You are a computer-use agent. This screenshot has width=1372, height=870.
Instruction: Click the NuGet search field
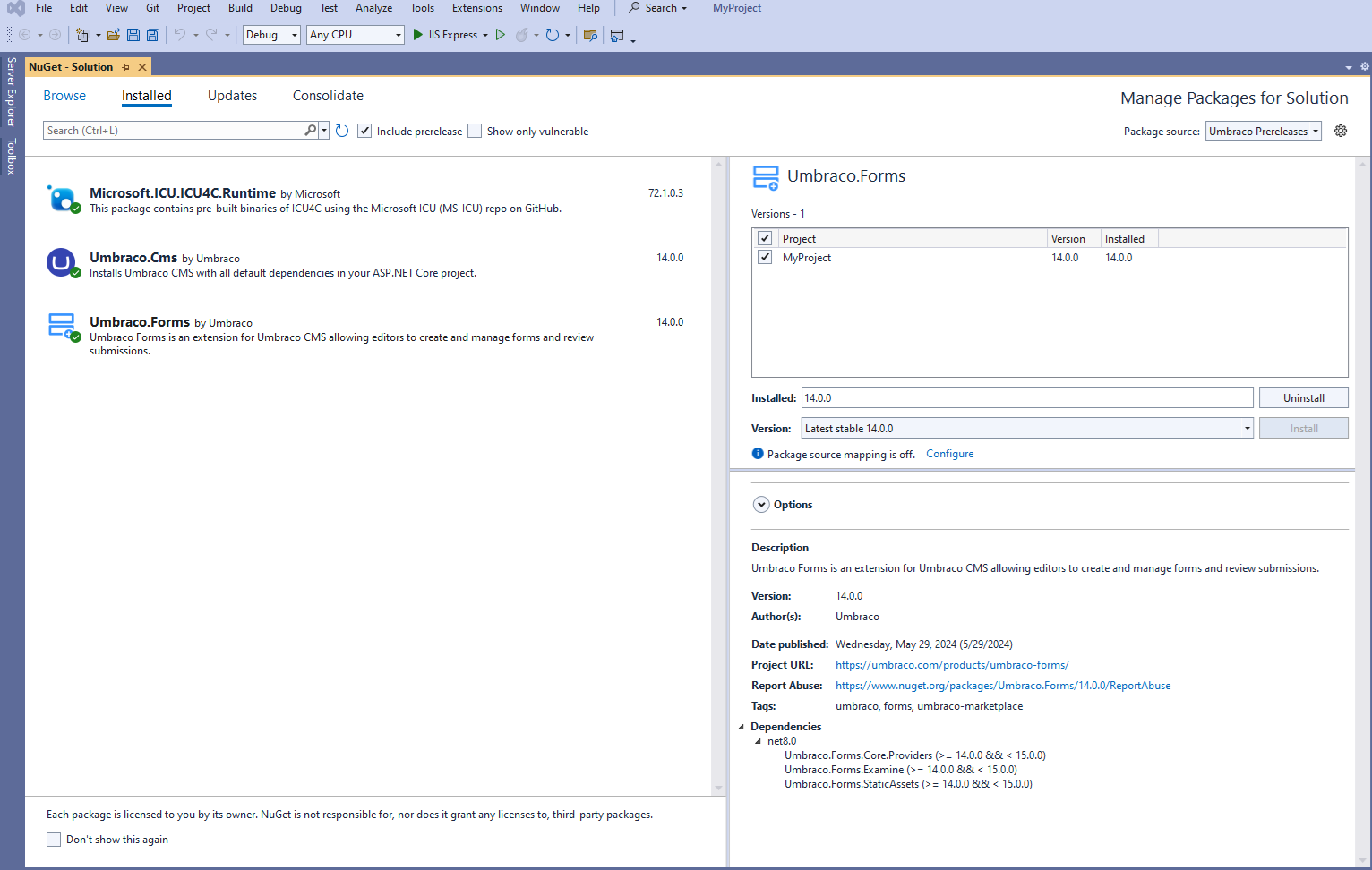pos(175,130)
